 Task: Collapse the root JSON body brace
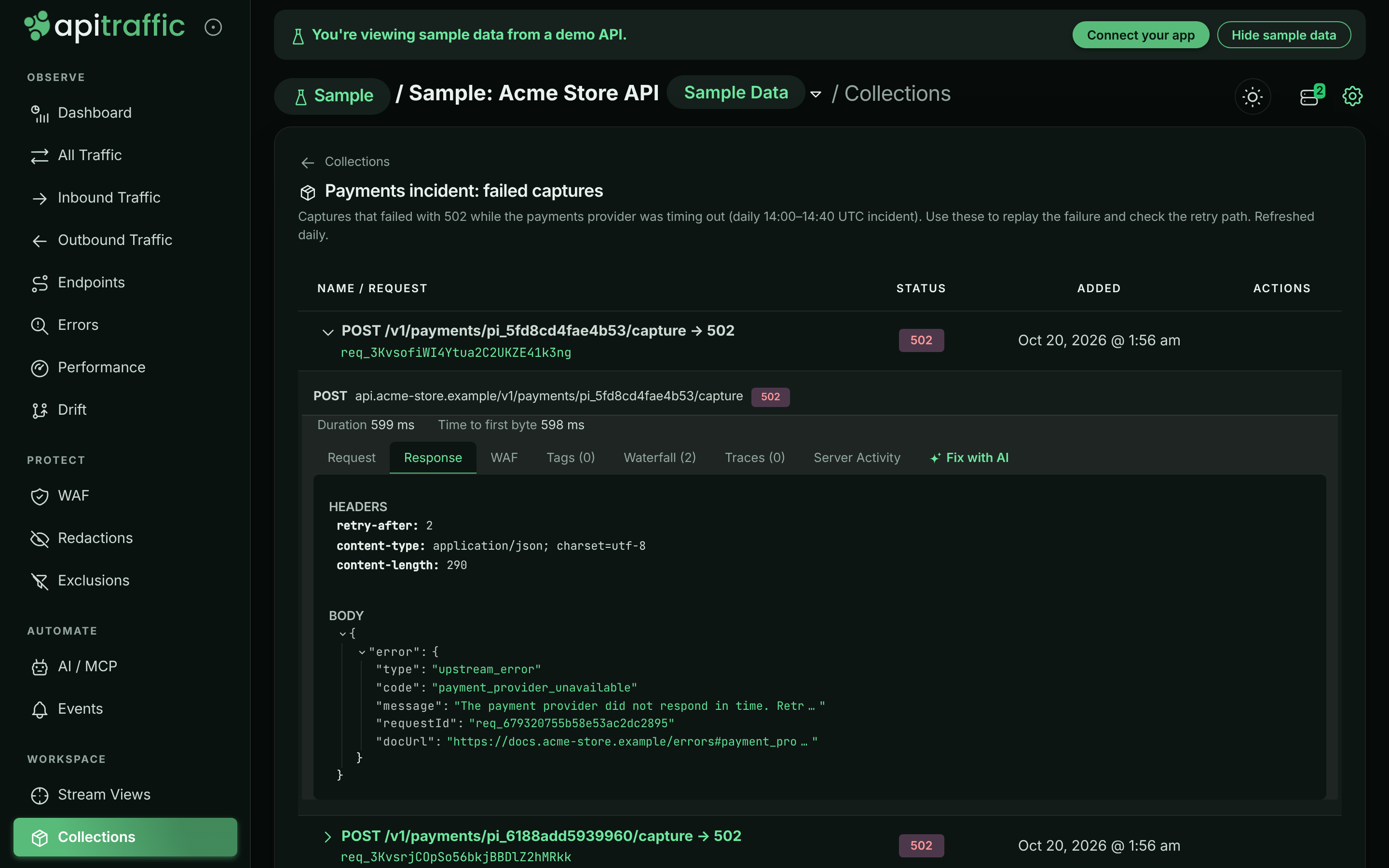click(x=342, y=634)
